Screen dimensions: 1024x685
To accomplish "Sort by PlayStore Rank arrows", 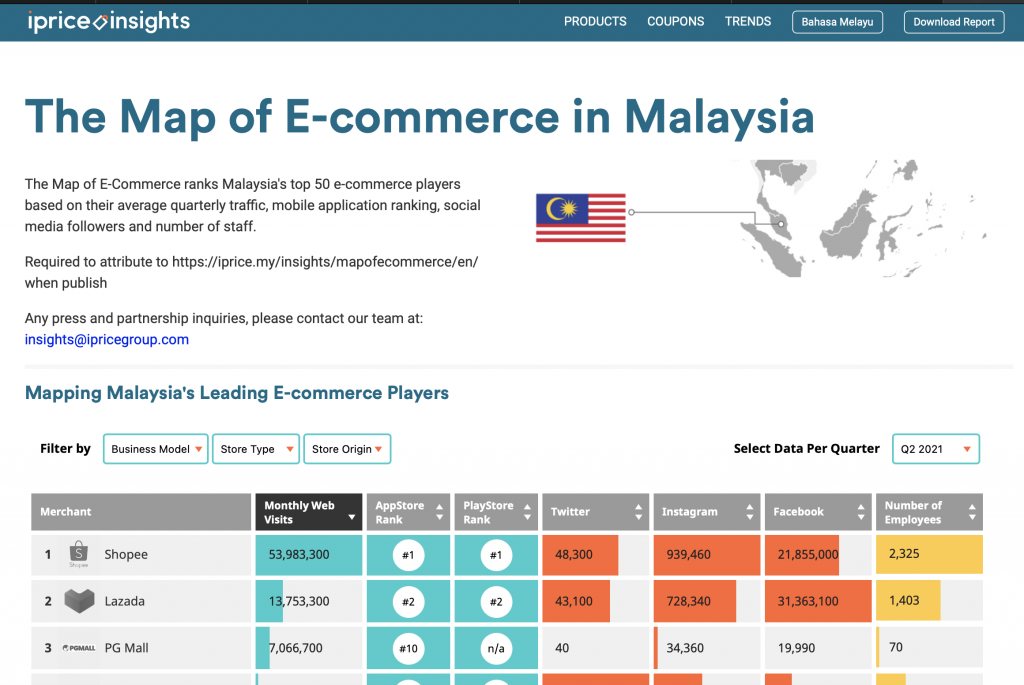I will [x=528, y=512].
